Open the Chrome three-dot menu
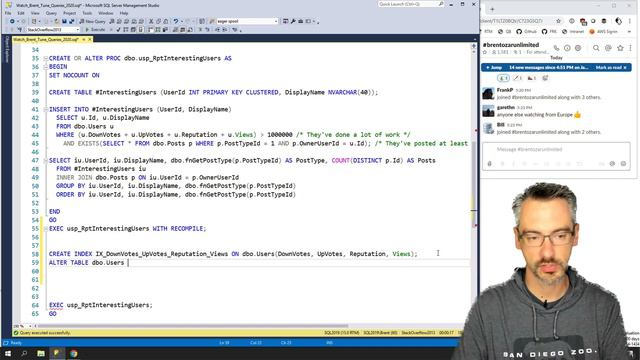The image size is (640, 360). click(631, 21)
